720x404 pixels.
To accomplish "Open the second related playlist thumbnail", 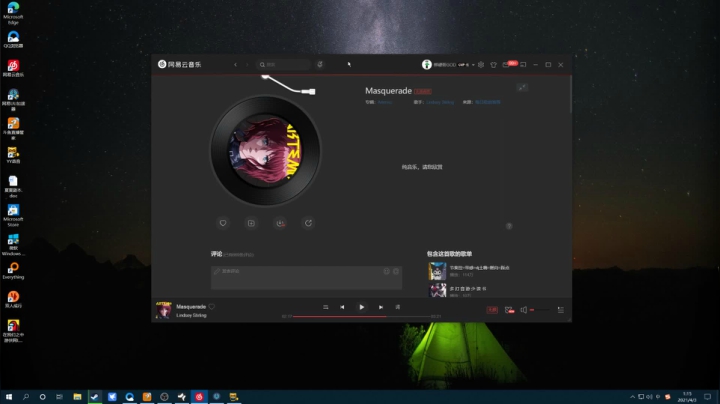I will [x=437, y=290].
